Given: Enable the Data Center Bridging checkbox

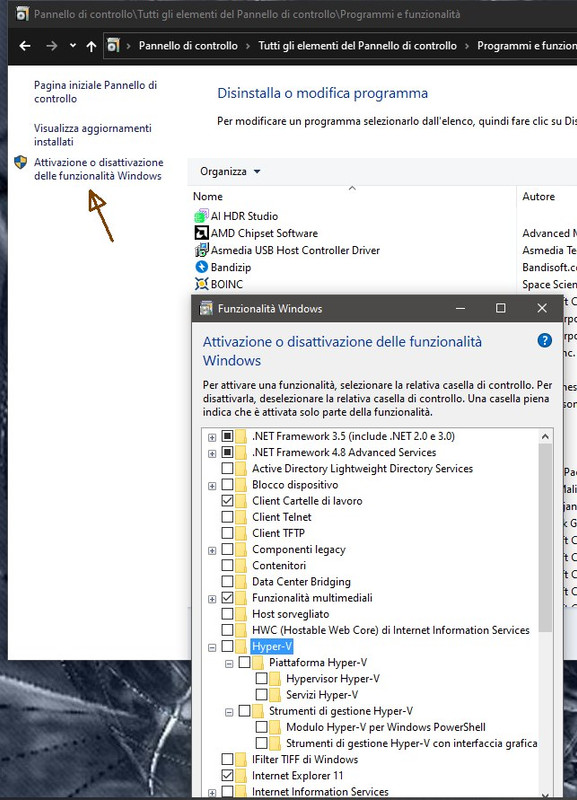Looking at the screenshot, I should [x=228, y=582].
